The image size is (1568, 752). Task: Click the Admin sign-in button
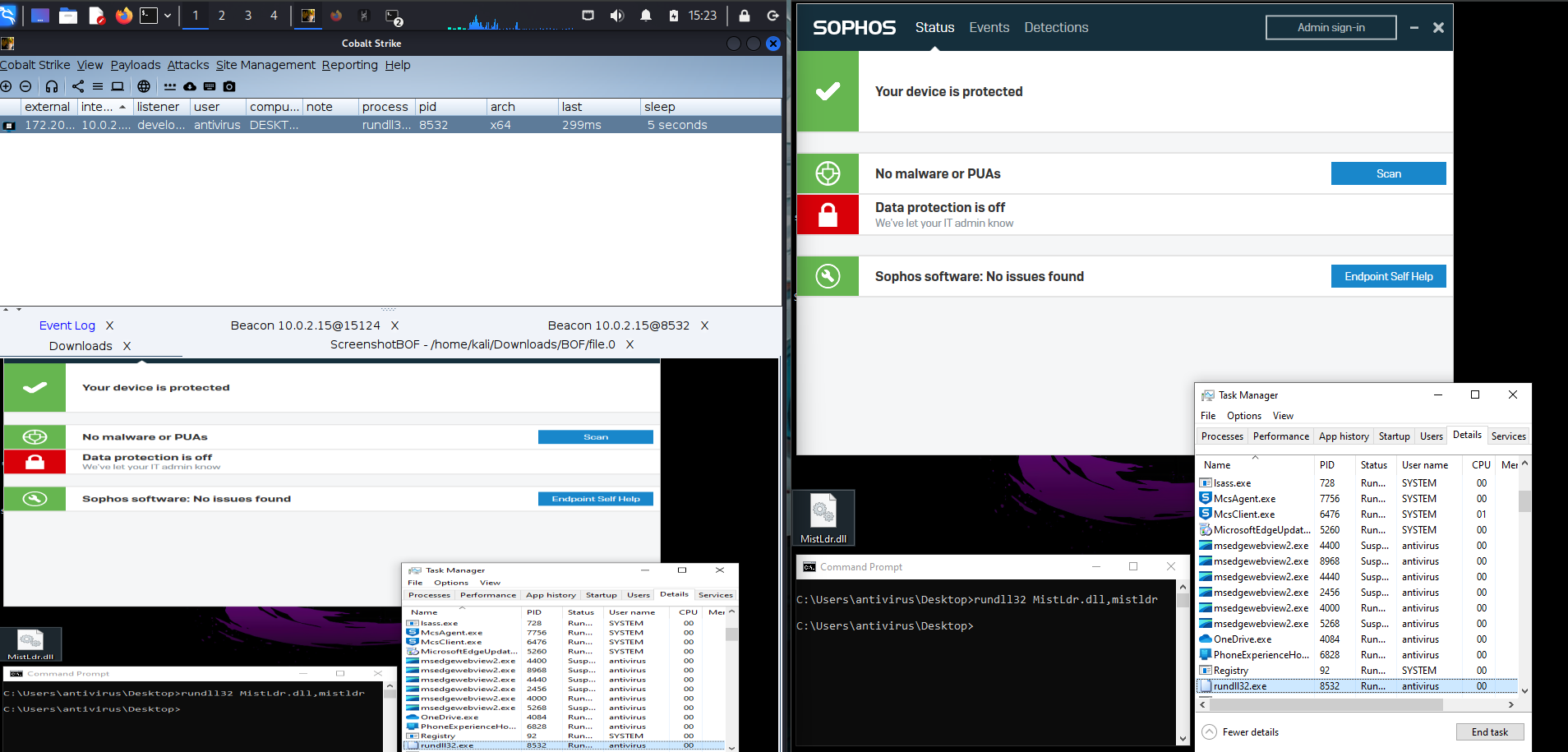pyautogui.click(x=1330, y=27)
